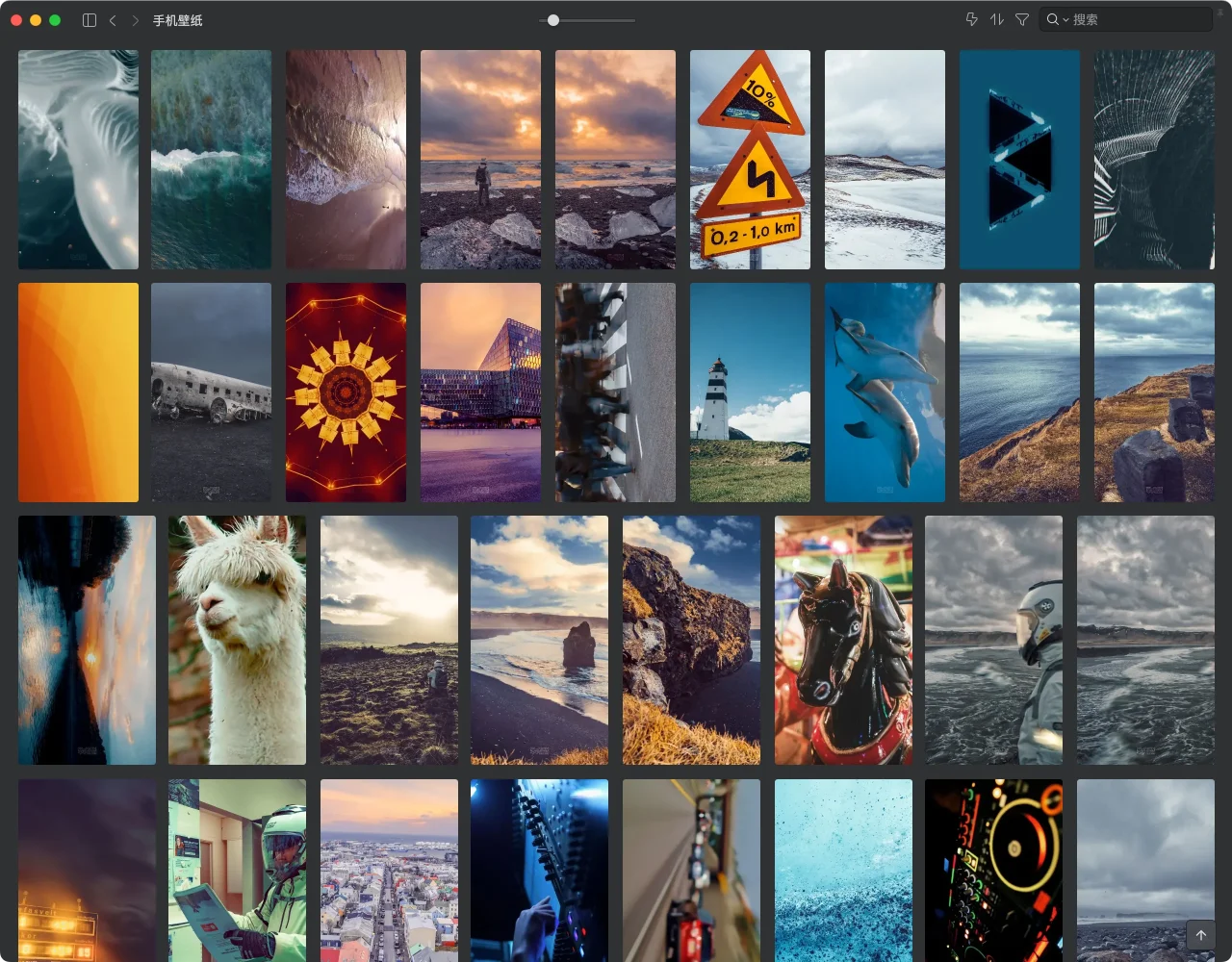Viewport: 1232px width, 962px height.
Task: Select the blurry sideways corridor photo
Action: tap(691, 871)
